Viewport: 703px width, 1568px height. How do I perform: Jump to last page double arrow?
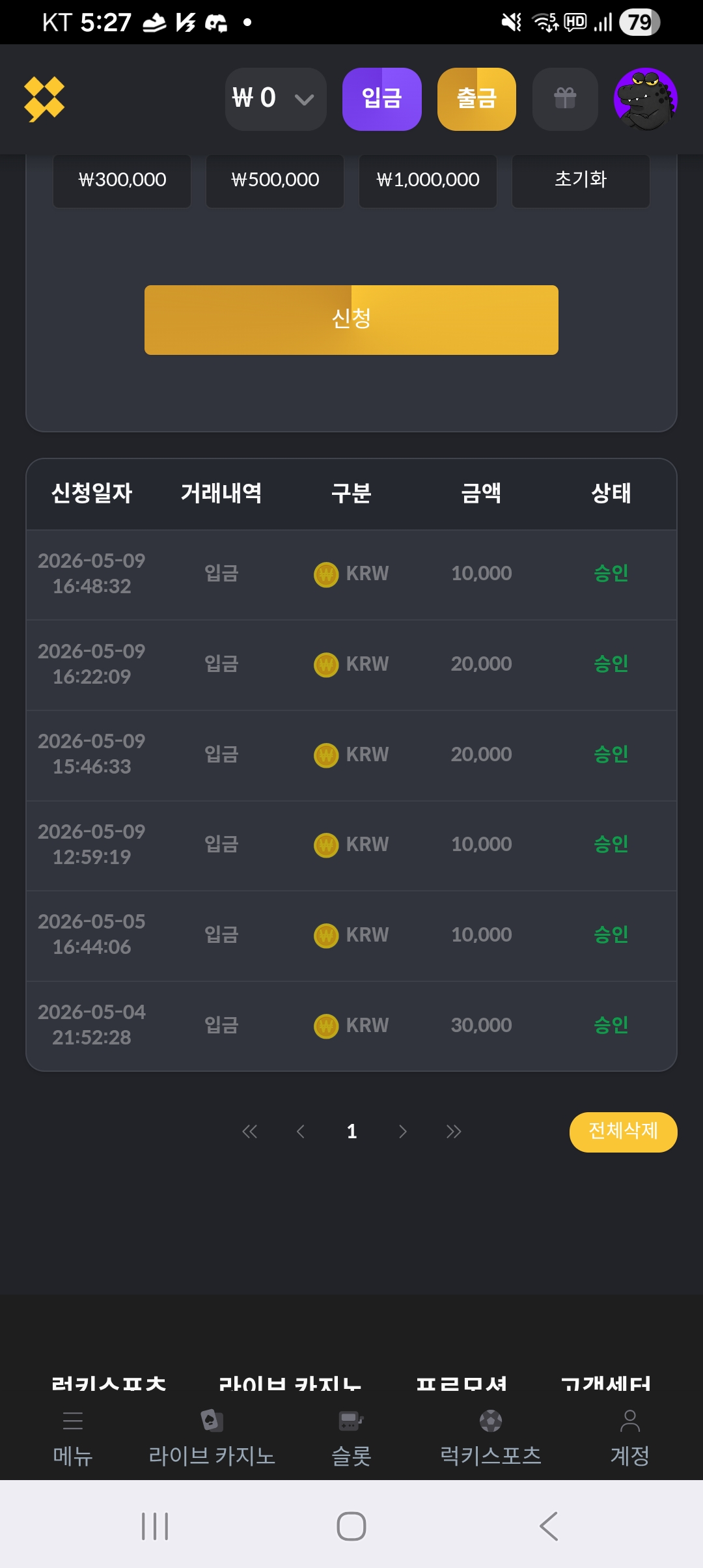point(454,1132)
